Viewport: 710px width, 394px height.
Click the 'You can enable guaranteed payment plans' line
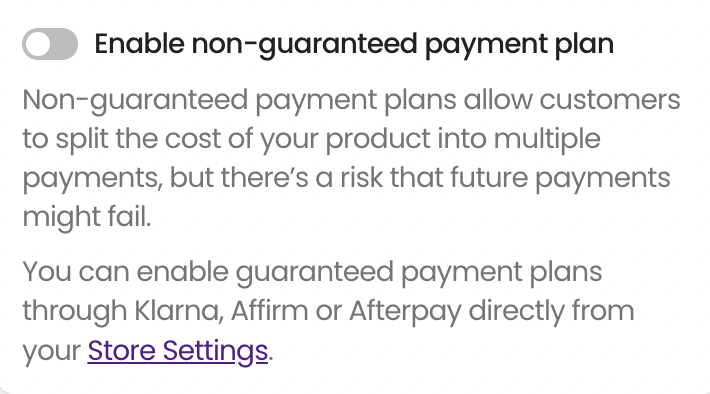pyautogui.click(x=312, y=272)
